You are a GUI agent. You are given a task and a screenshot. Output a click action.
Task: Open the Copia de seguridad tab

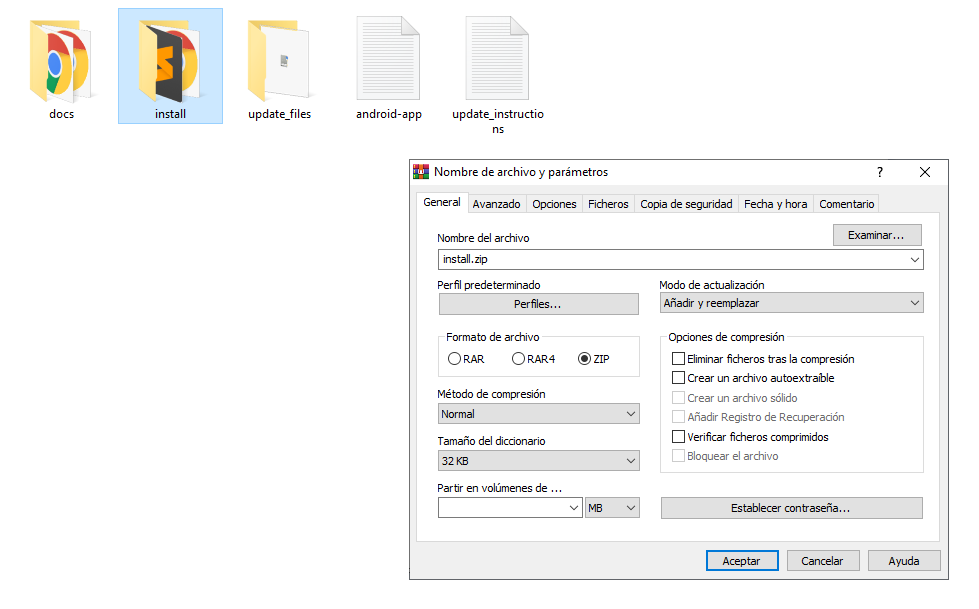pos(686,204)
